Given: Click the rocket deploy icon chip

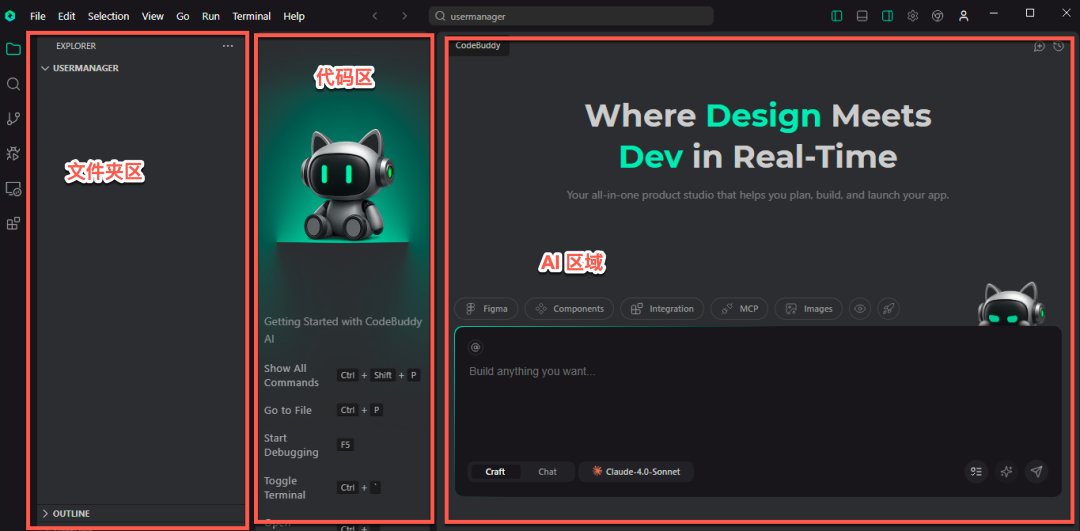Looking at the screenshot, I should 889,309.
